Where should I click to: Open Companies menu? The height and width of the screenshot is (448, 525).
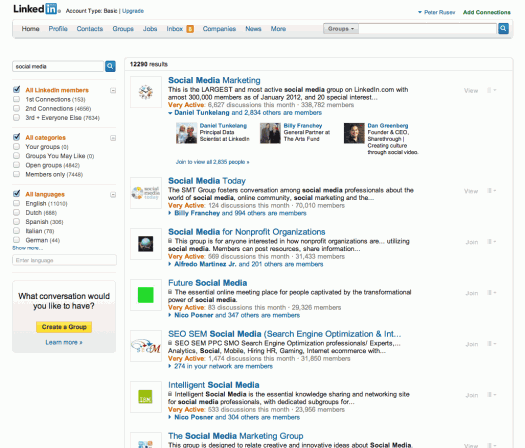(x=219, y=29)
